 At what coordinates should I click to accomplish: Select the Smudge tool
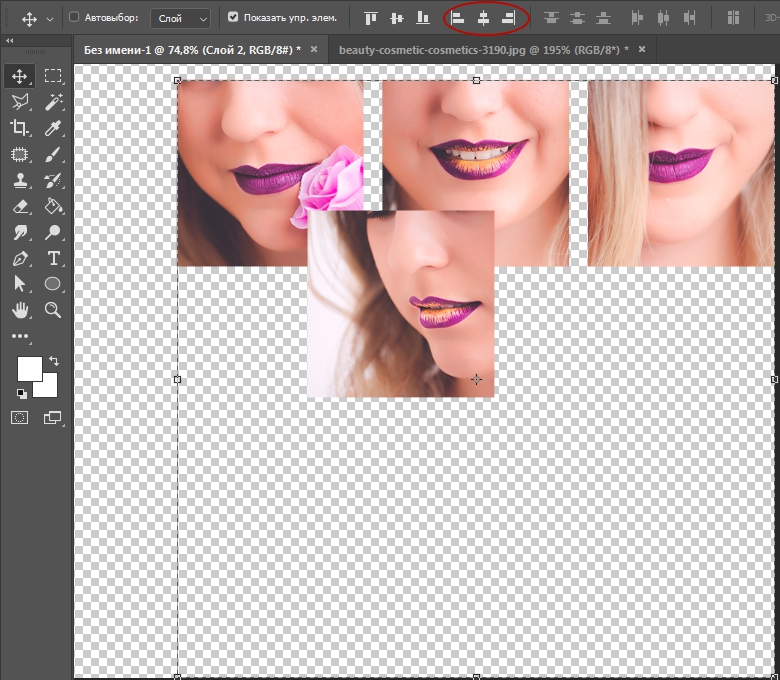coord(19,232)
